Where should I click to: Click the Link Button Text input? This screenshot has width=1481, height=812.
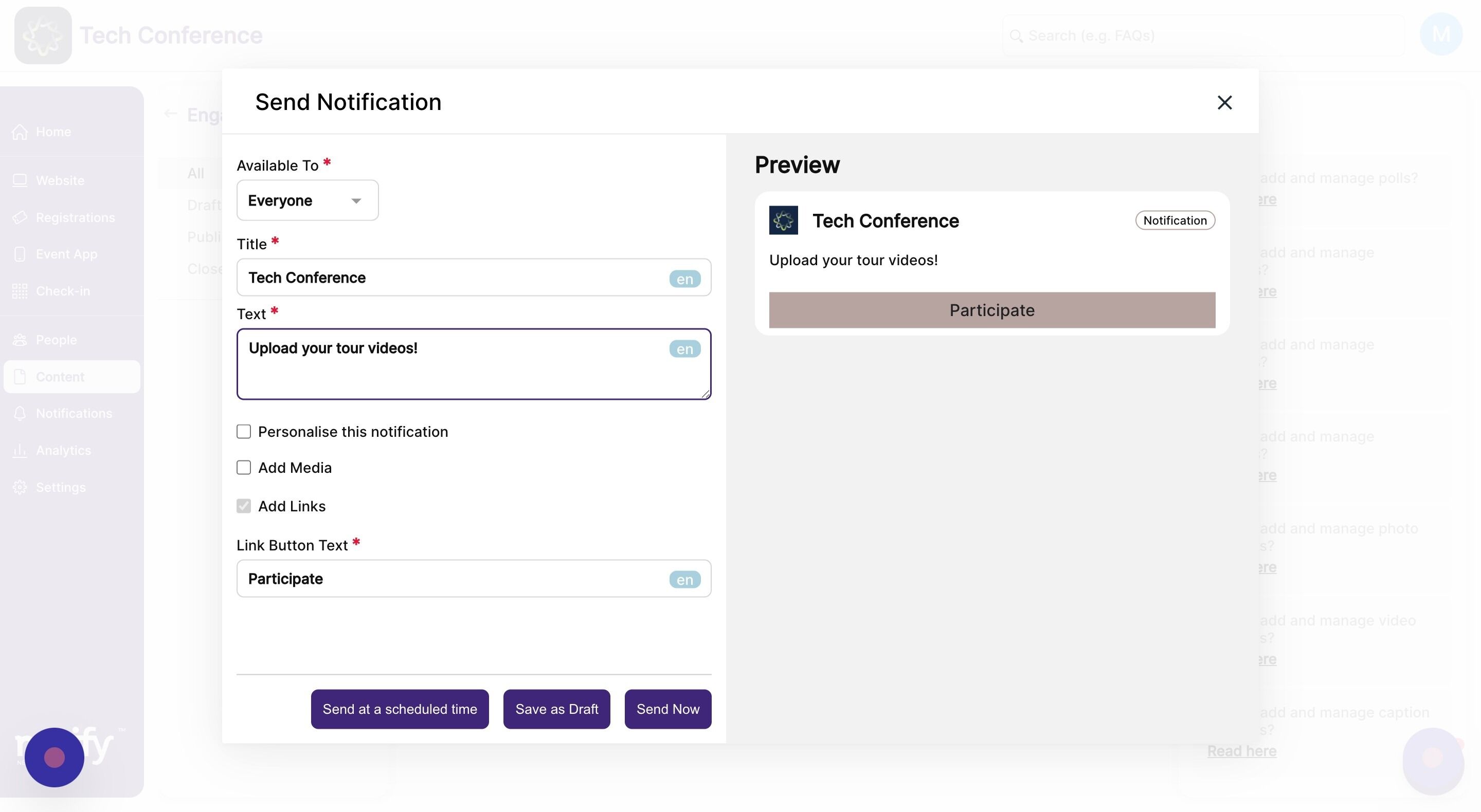tap(448, 579)
